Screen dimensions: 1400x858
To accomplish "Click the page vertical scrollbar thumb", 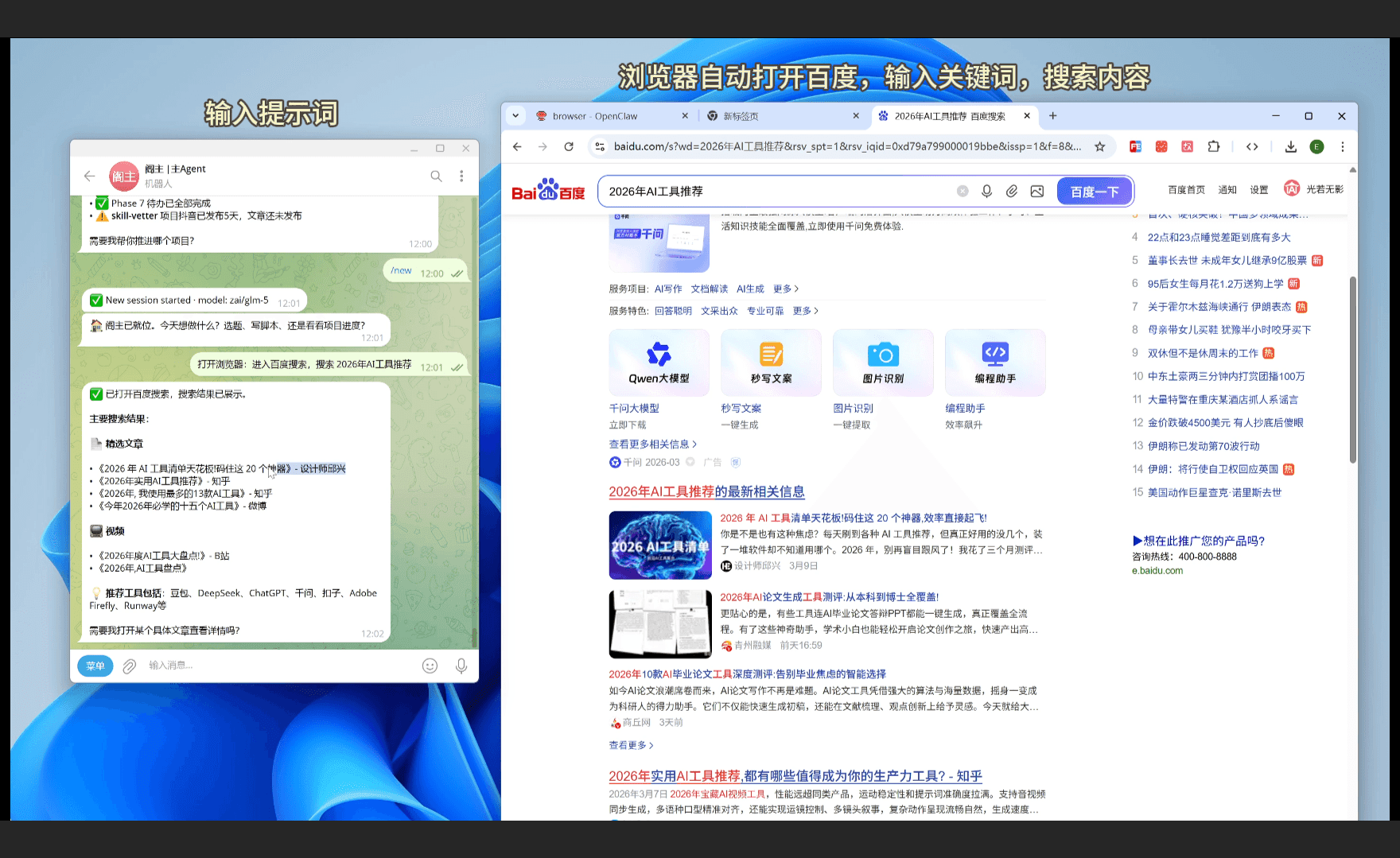I will 1352,370.
